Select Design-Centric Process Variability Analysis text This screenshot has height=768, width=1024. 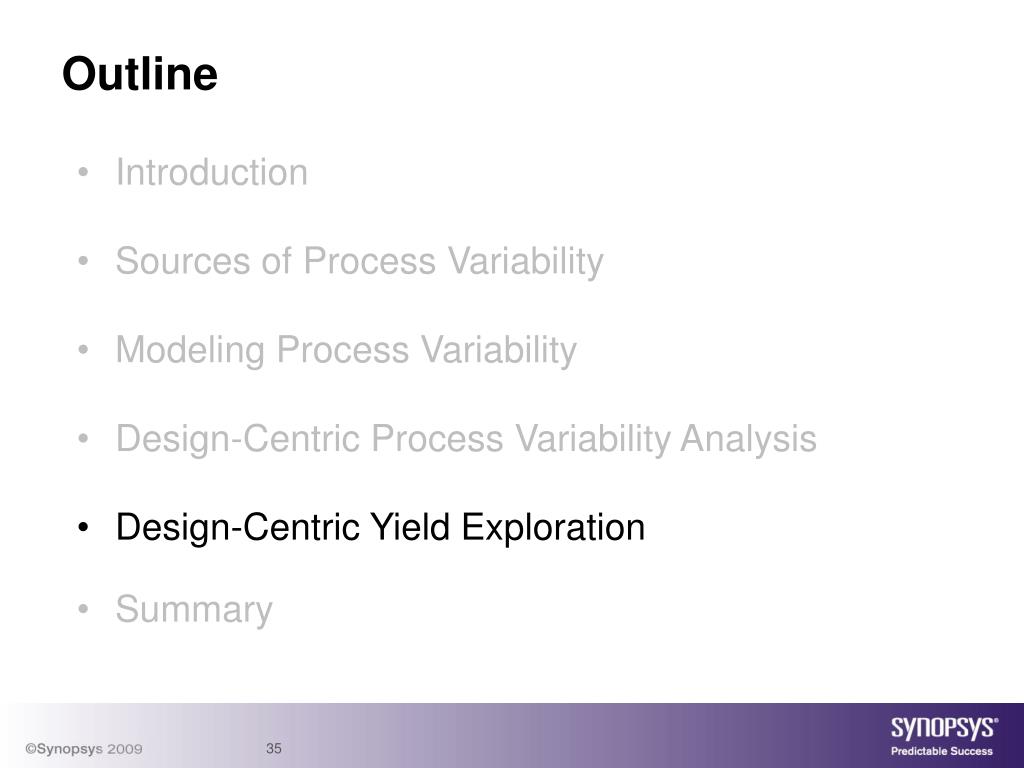pyautogui.click(x=466, y=438)
